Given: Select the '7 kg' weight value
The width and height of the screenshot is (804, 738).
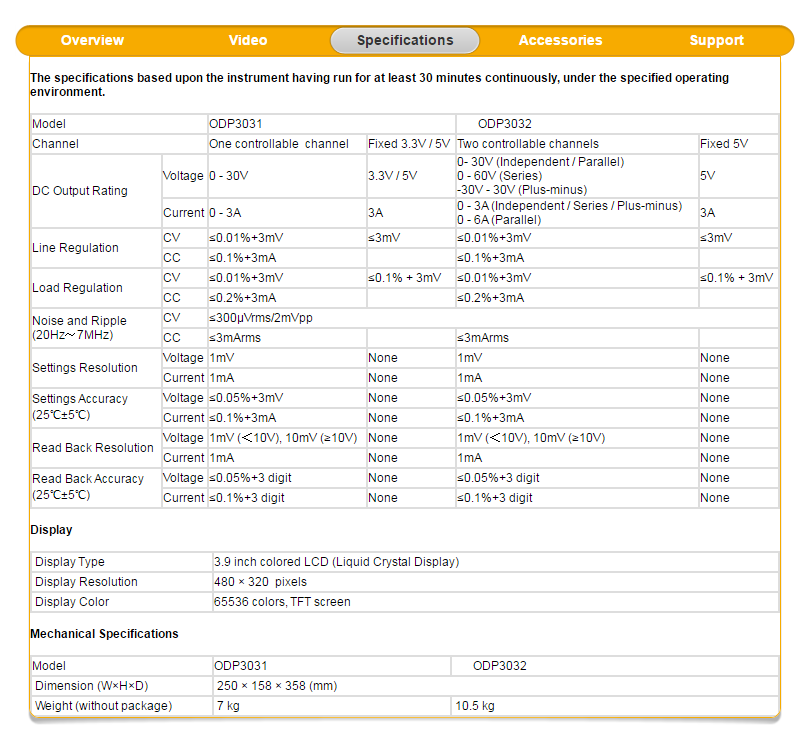Looking at the screenshot, I should point(228,706).
